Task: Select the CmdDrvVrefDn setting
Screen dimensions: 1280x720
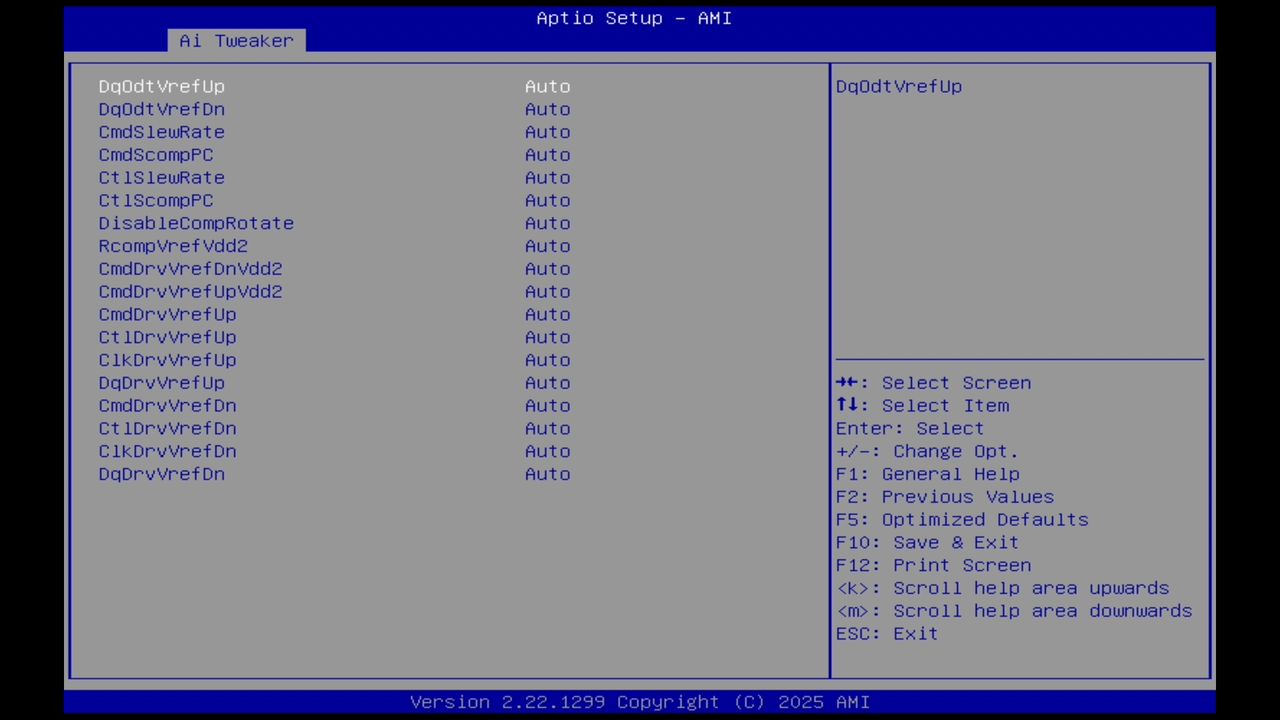Action: [167, 405]
